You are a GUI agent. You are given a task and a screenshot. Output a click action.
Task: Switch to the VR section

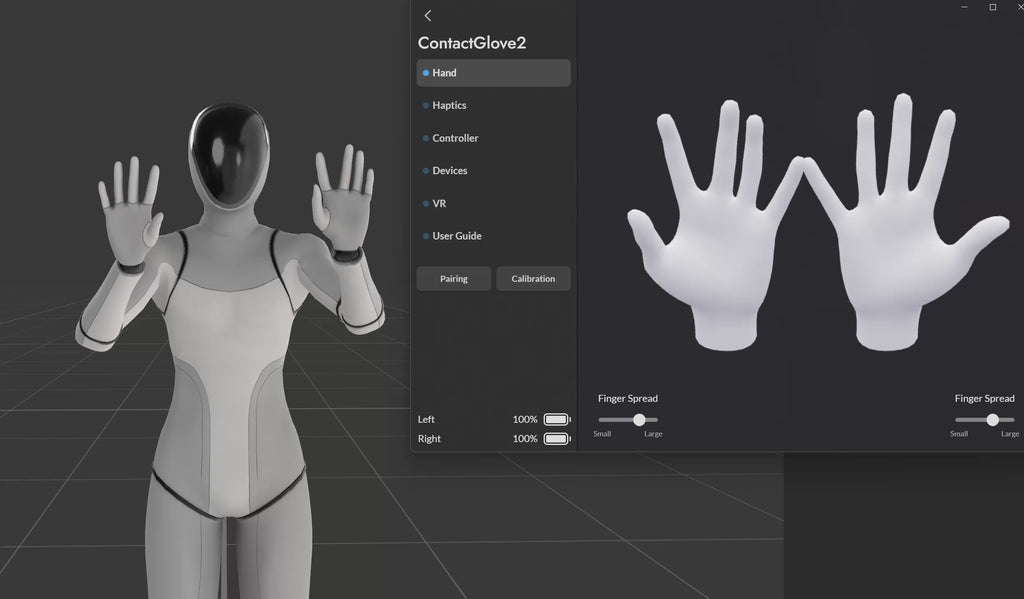(x=493, y=203)
